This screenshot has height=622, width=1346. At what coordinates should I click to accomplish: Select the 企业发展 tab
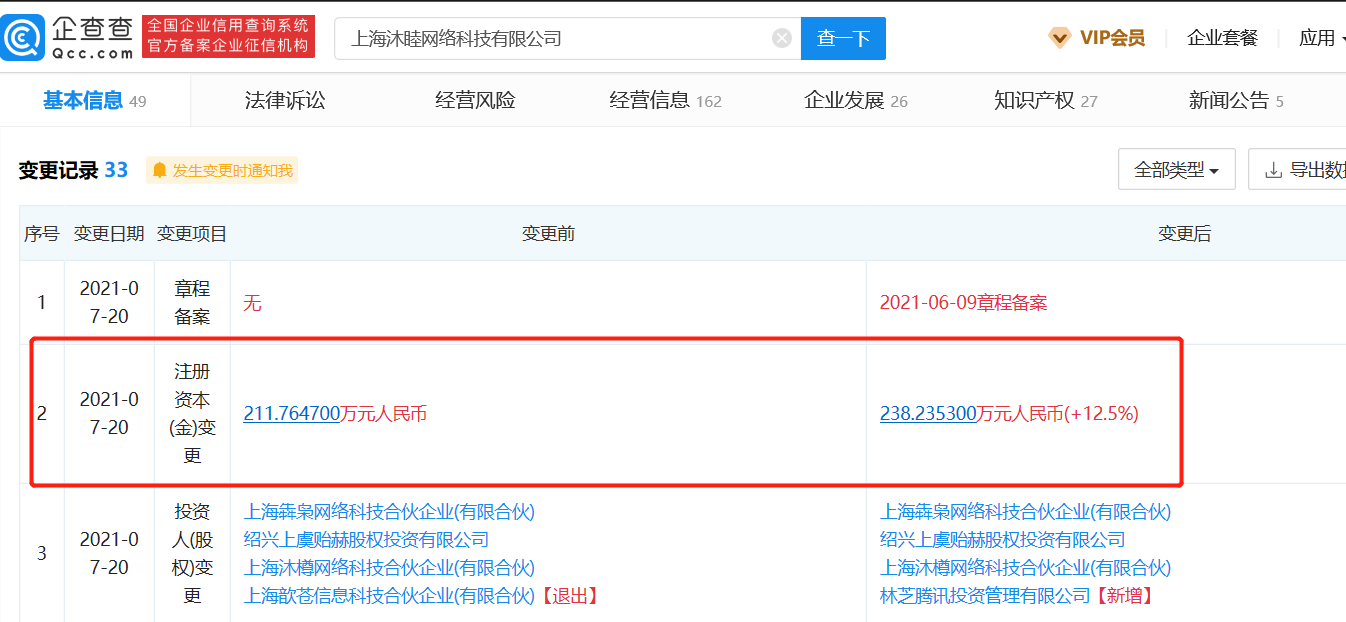click(855, 100)
